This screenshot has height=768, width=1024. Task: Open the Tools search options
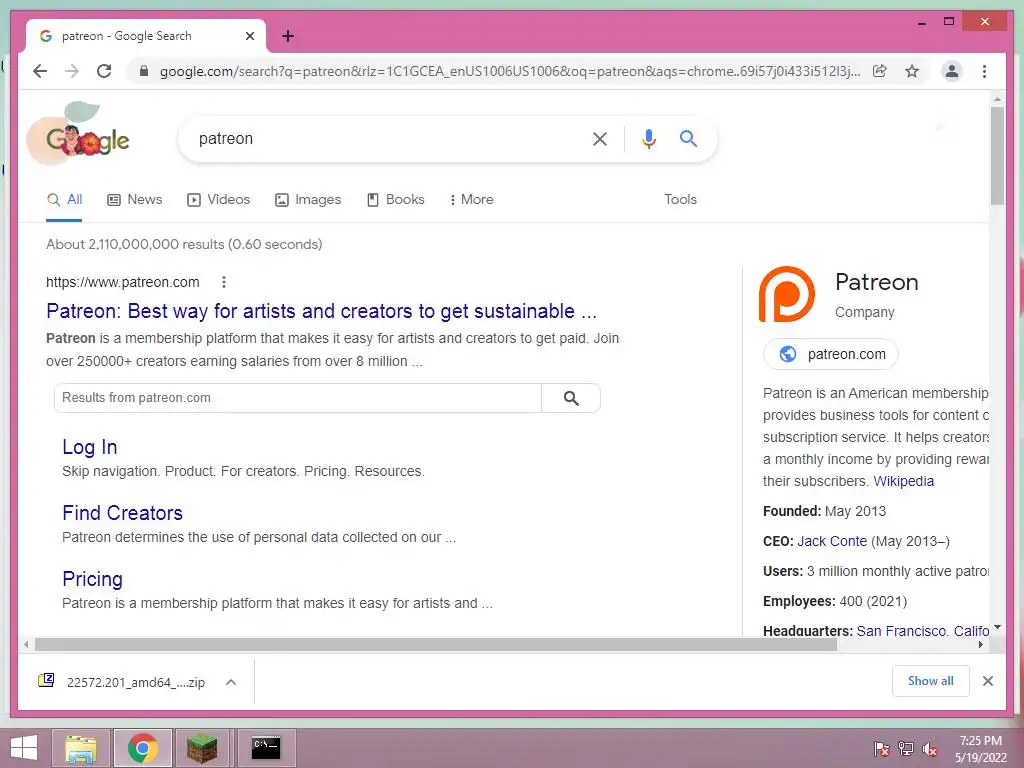coord(680,200)
